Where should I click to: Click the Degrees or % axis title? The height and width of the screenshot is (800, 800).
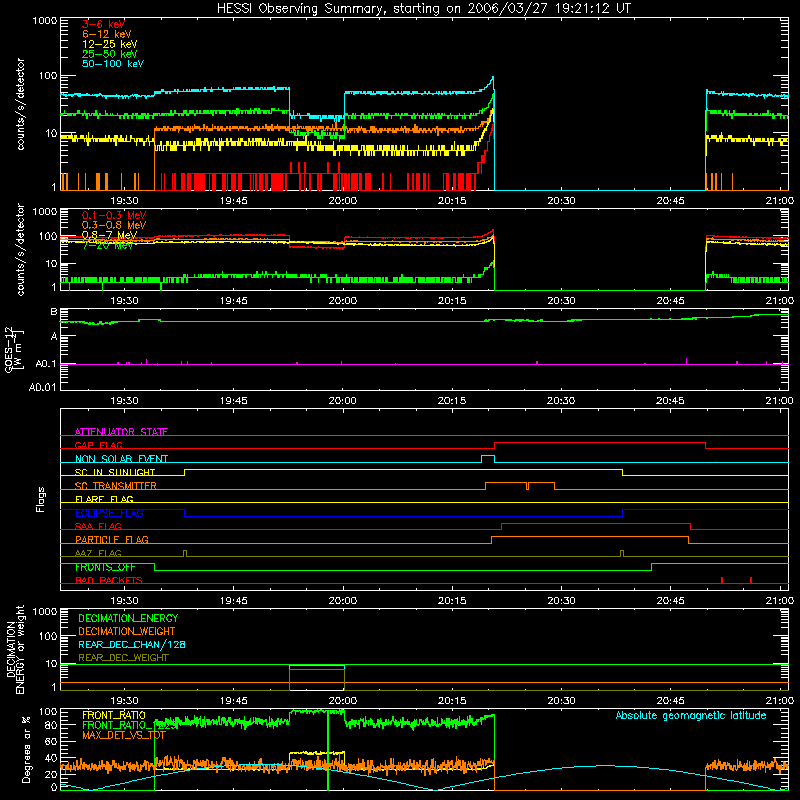(26, 749)
